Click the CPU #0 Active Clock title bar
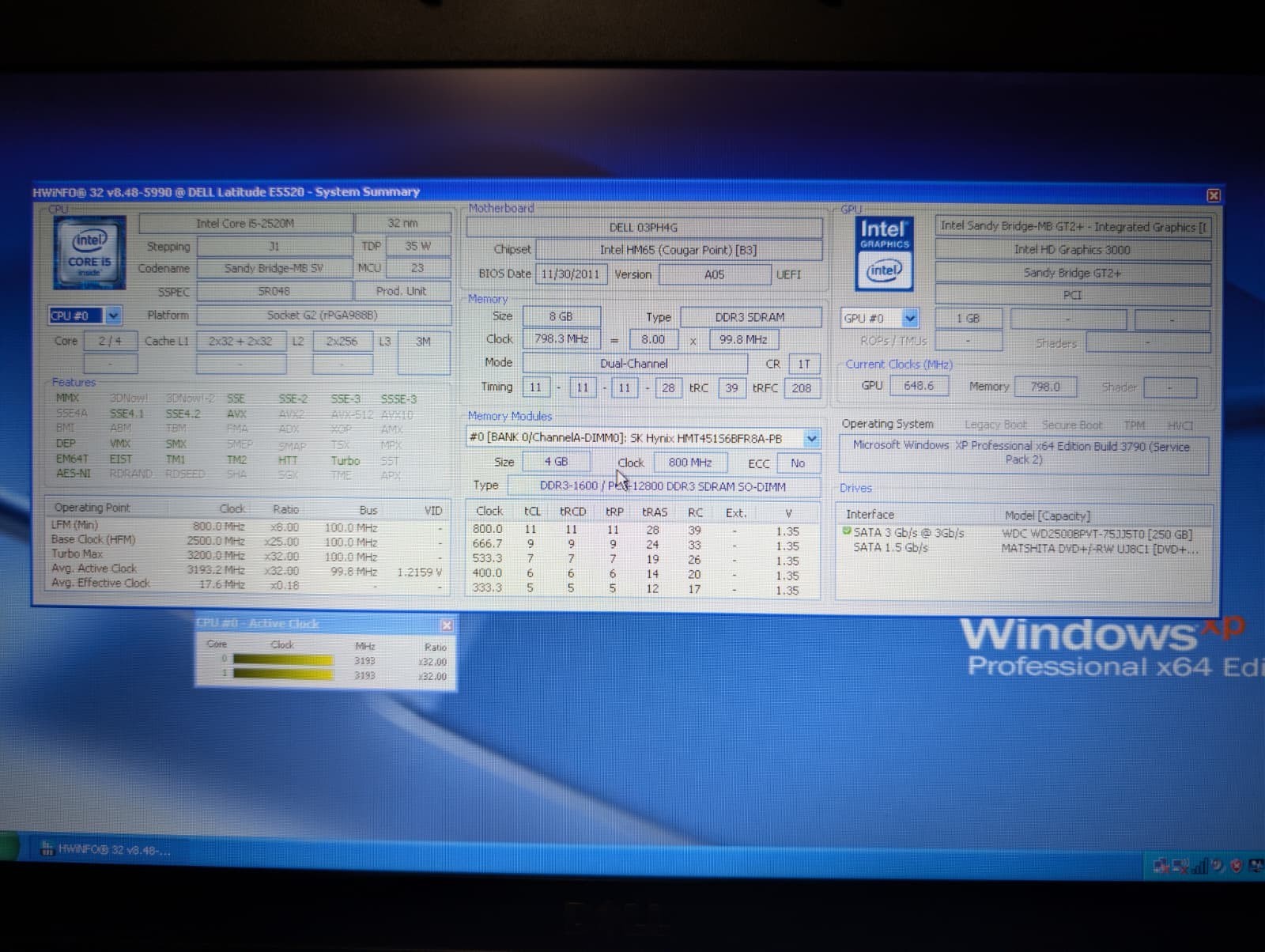1265x952 pixels. pos(326,624)
